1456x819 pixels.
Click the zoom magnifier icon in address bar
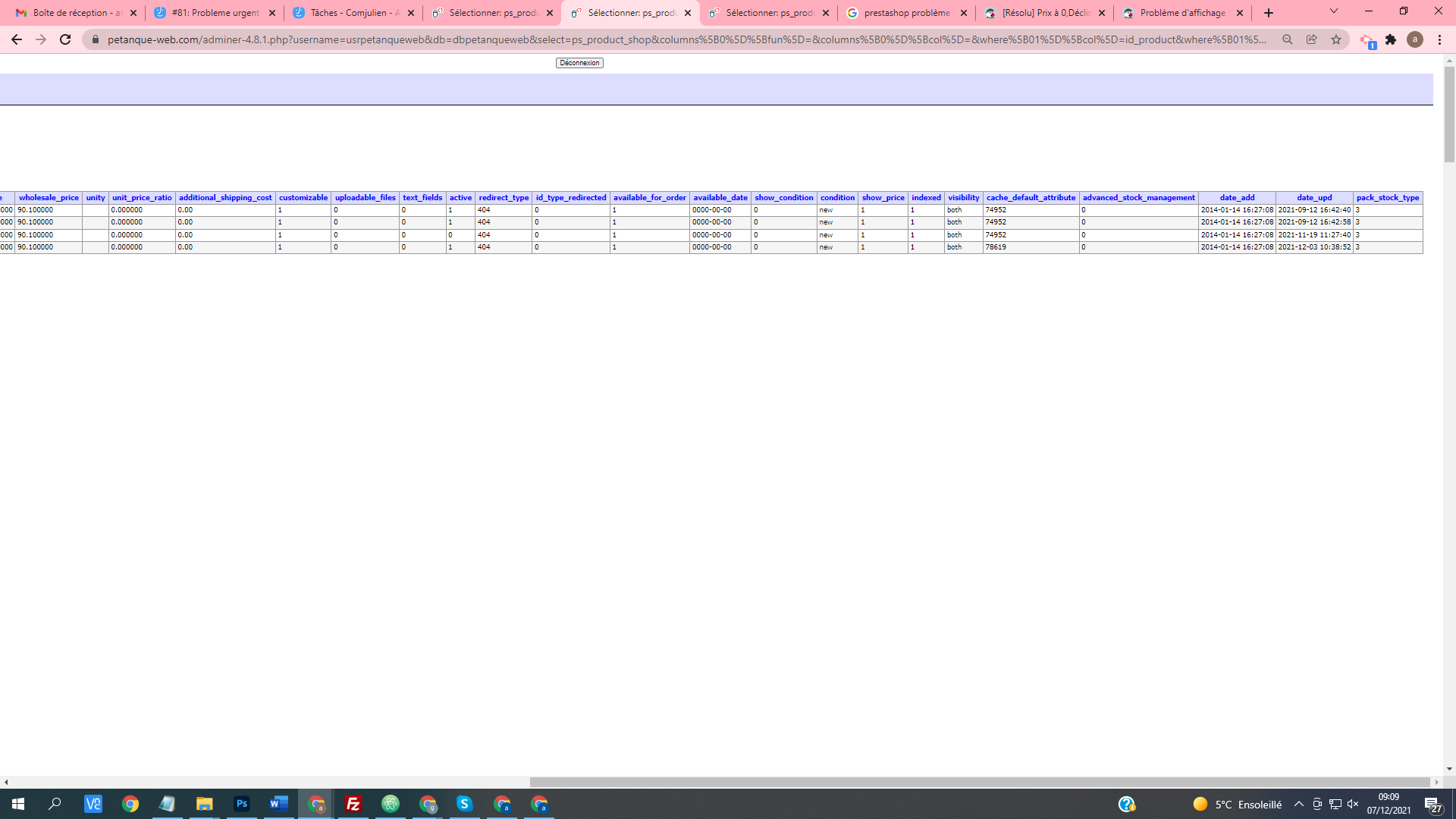click(1288, 39)
